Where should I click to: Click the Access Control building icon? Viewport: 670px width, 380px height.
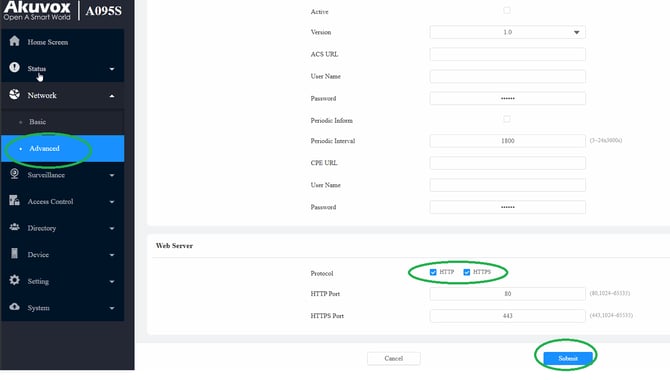click(15, 200)
